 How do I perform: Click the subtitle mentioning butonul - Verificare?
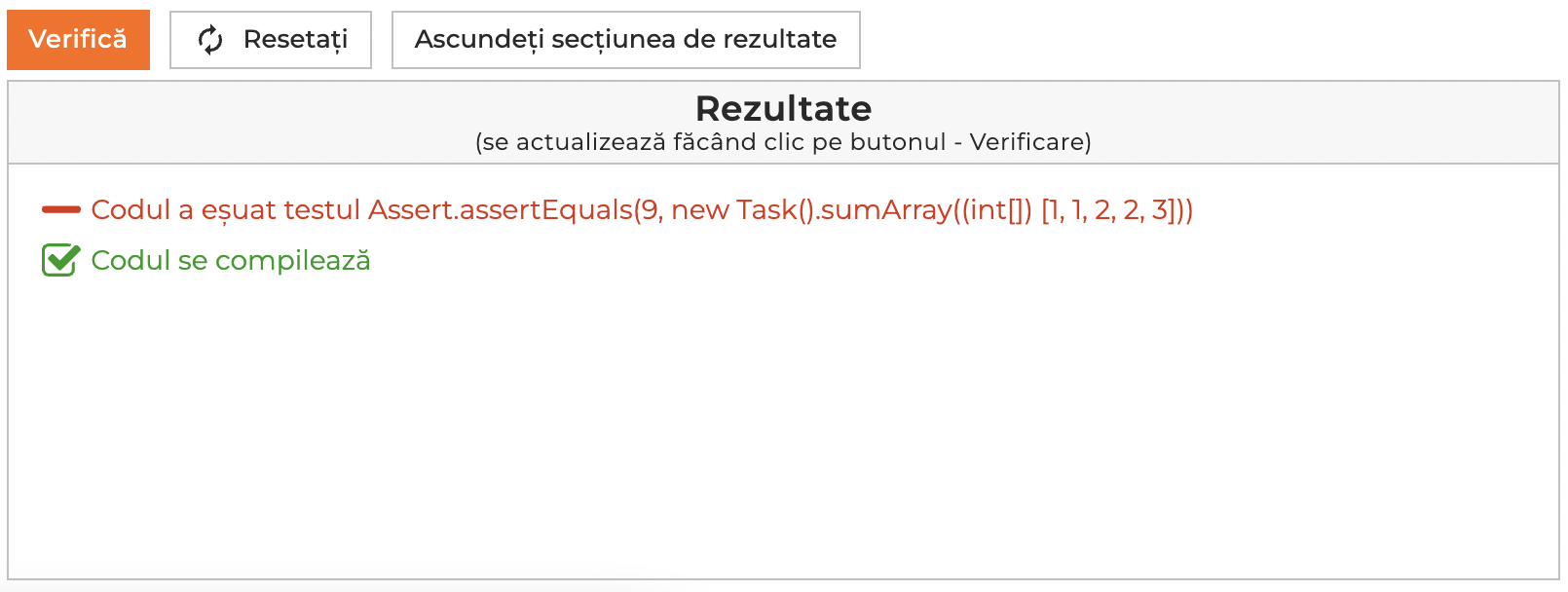pos(783,142)
